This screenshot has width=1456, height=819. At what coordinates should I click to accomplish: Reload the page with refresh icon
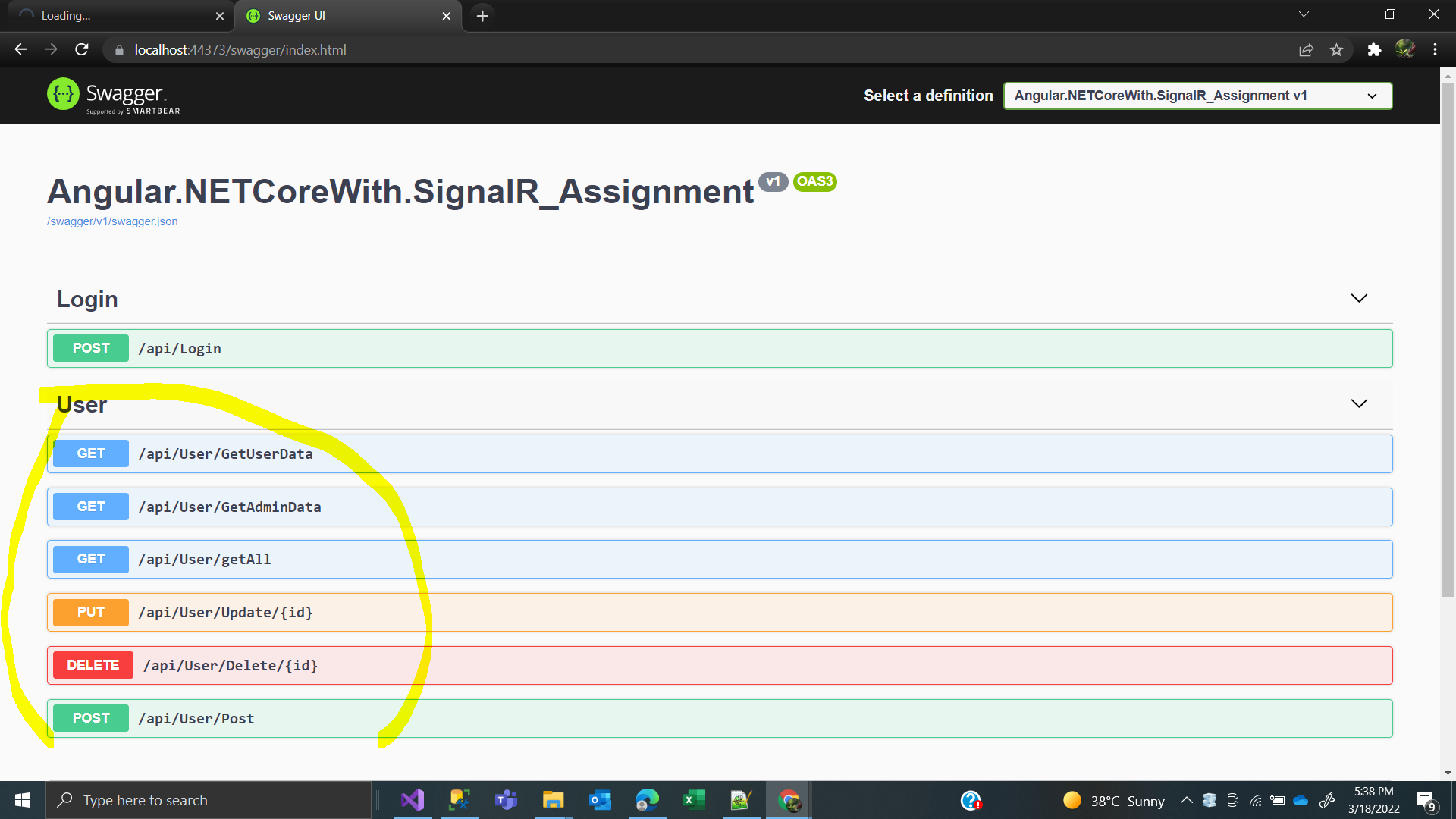click(x=82, y=50)
